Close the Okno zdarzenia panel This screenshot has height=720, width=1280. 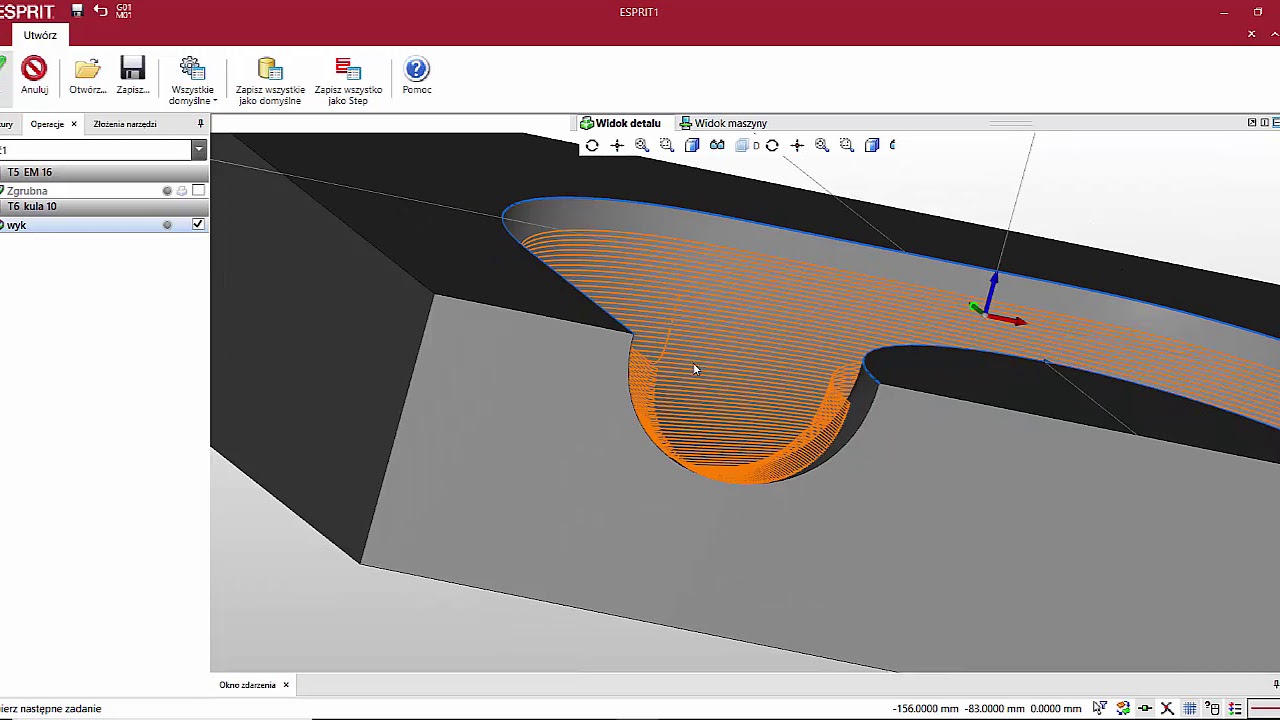[286, 685]
